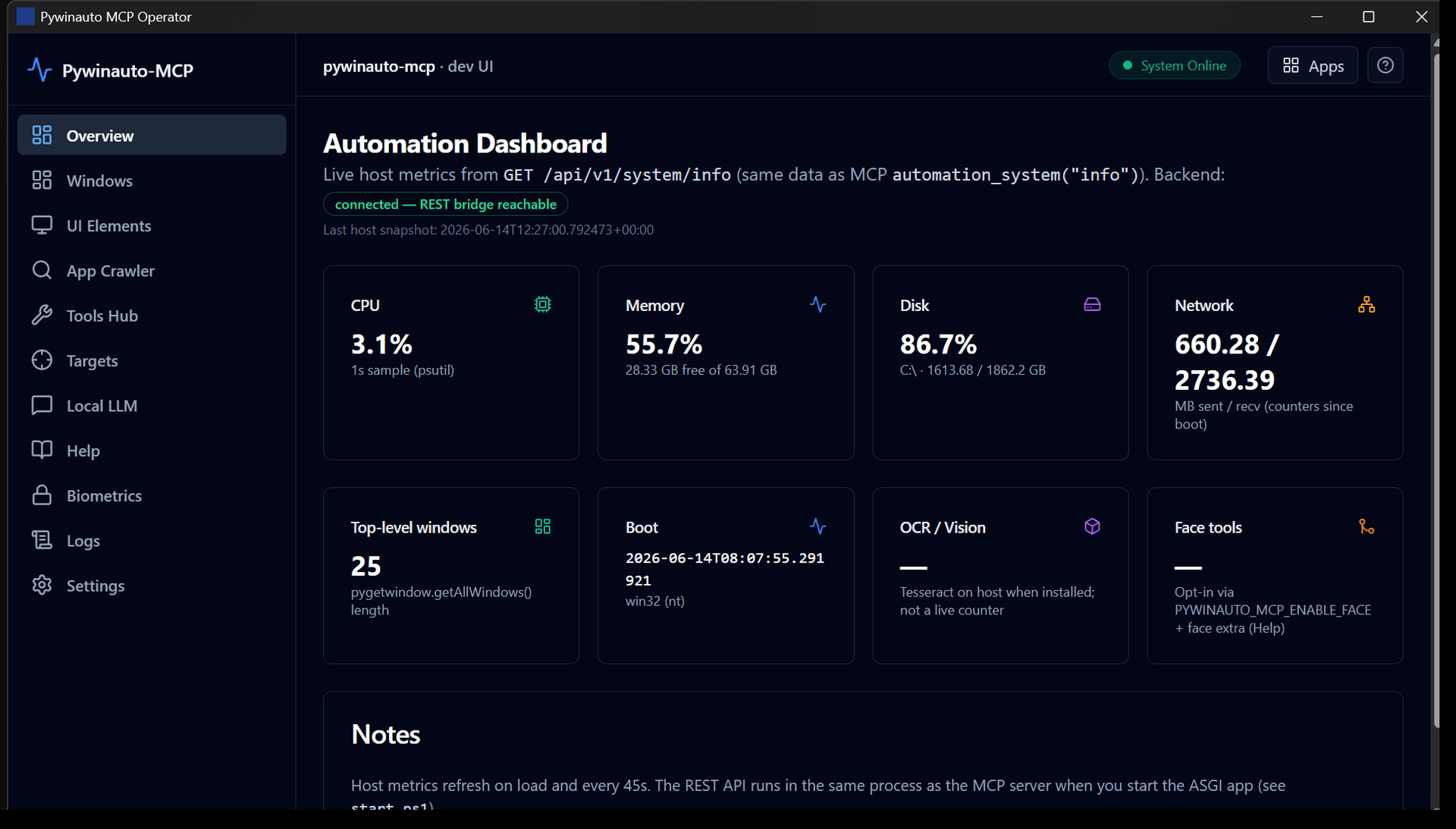Click the Pywinauto-MCP pulse logo icon
The height and width of the screenshot is (829, 1456).
click(39, 70)
